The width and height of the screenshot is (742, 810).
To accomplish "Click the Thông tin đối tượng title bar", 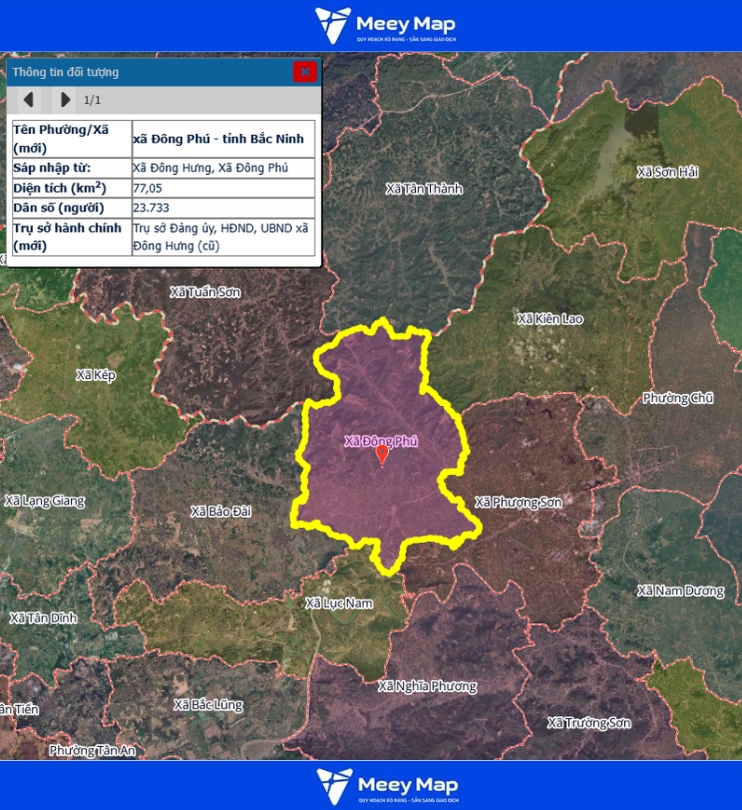I will point(150,72).
